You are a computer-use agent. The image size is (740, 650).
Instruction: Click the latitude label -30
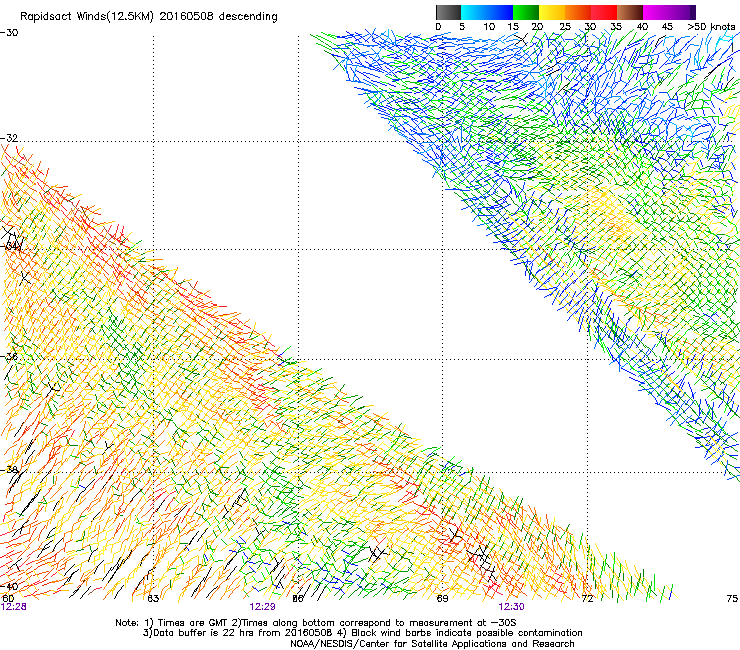point(9,33)
